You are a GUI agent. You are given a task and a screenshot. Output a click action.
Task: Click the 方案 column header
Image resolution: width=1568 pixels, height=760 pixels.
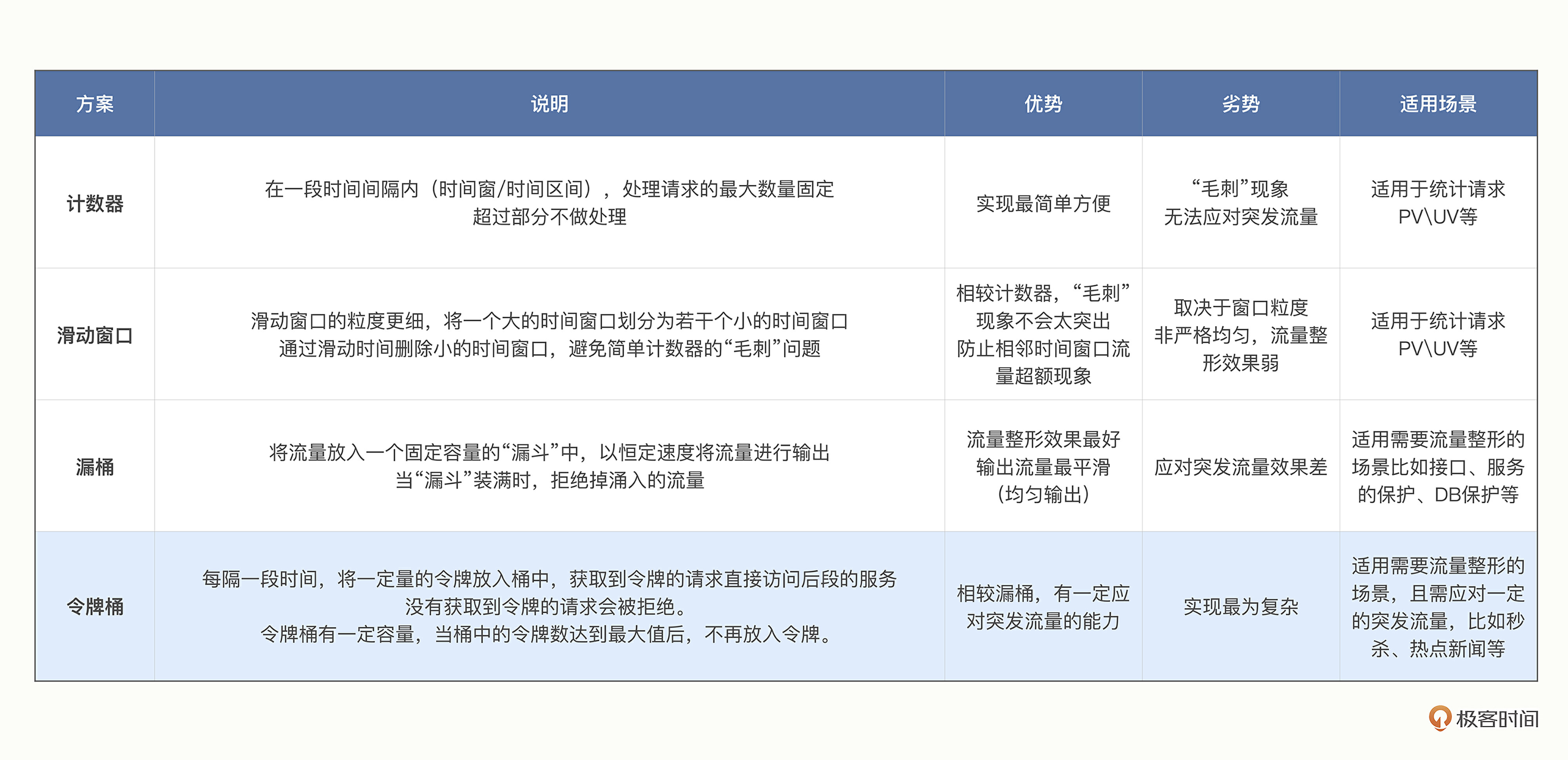(94, 103)
